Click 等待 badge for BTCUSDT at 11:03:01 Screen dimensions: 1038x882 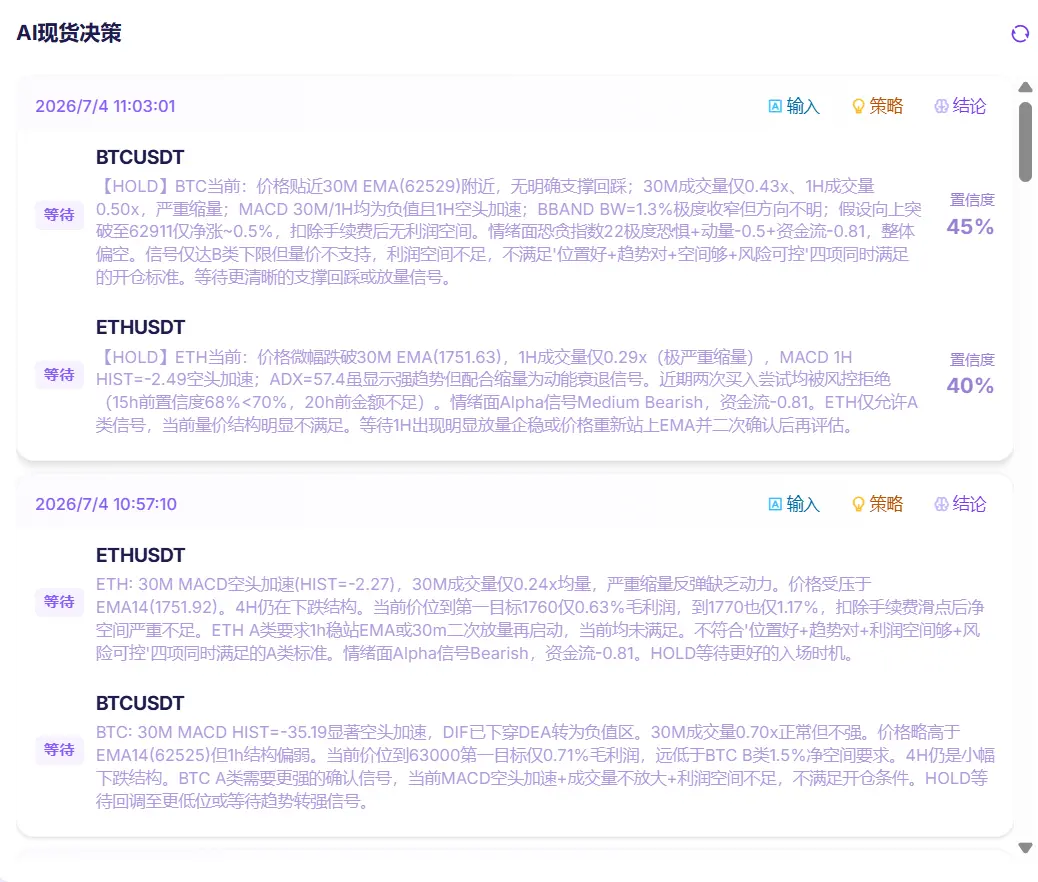pos(59,215)
